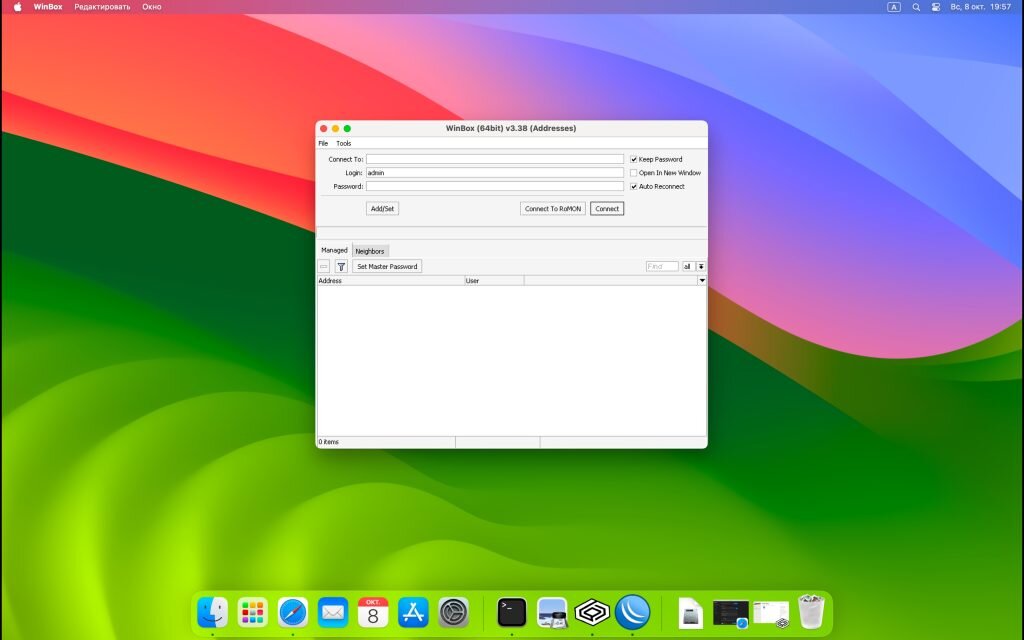Click the remove entry minus icon
Screen dimensions: 1024x640
coord(324,266)
